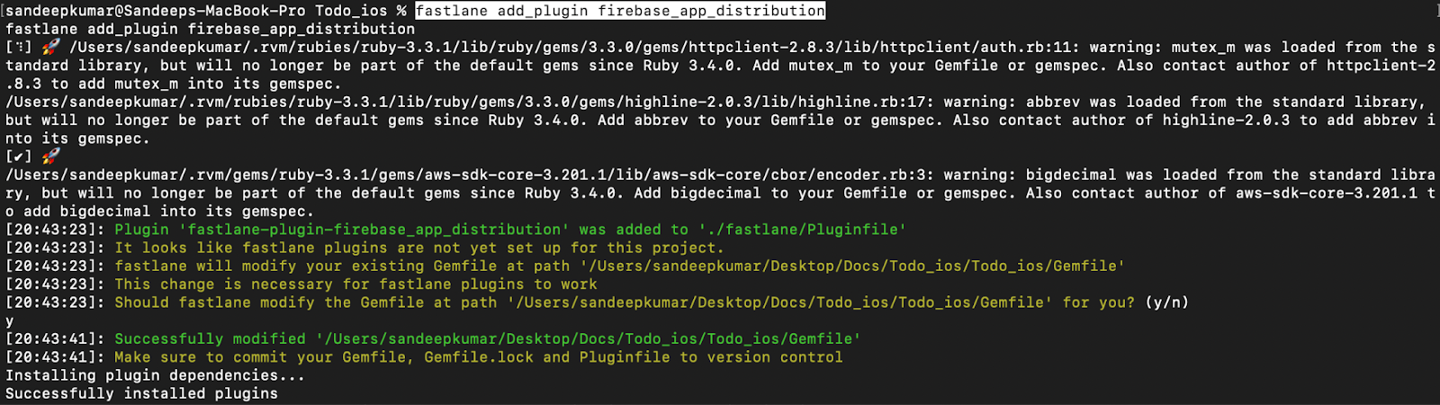Click the checkmark status indicator in brackets
This screenshot has width=1440, height=405.
coord(19,156)
